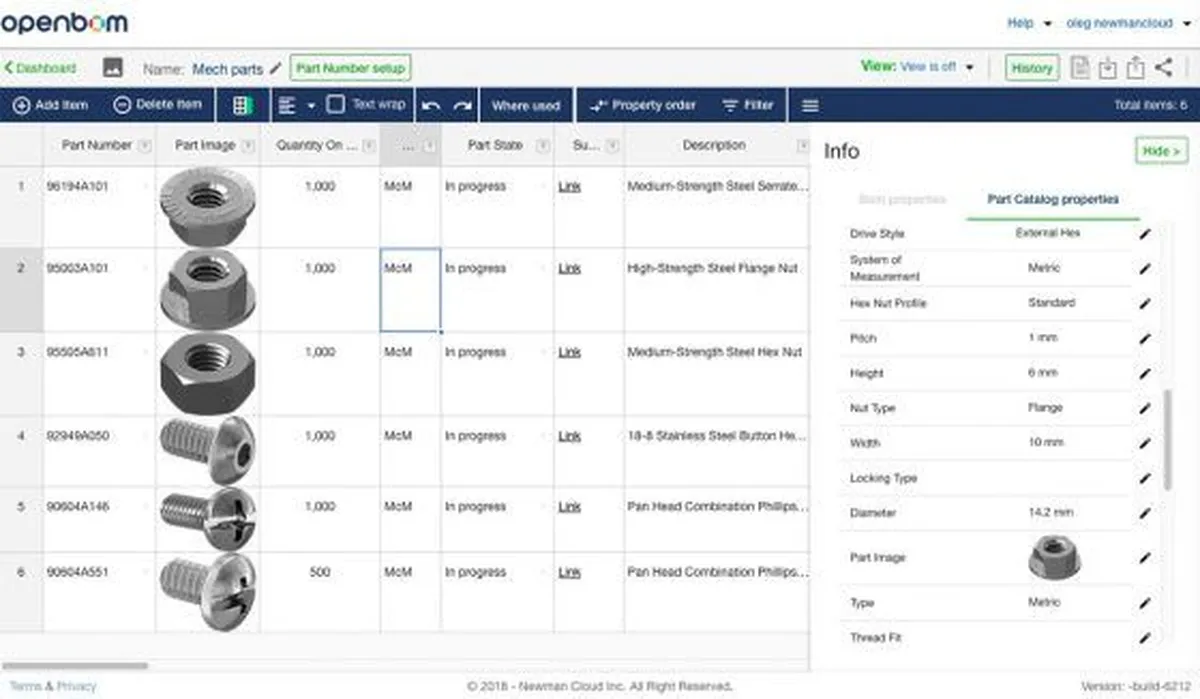This screenshot has height=699, width=1200.
Task: Click the OpenBOM logo
Action: tap(64, 23)
